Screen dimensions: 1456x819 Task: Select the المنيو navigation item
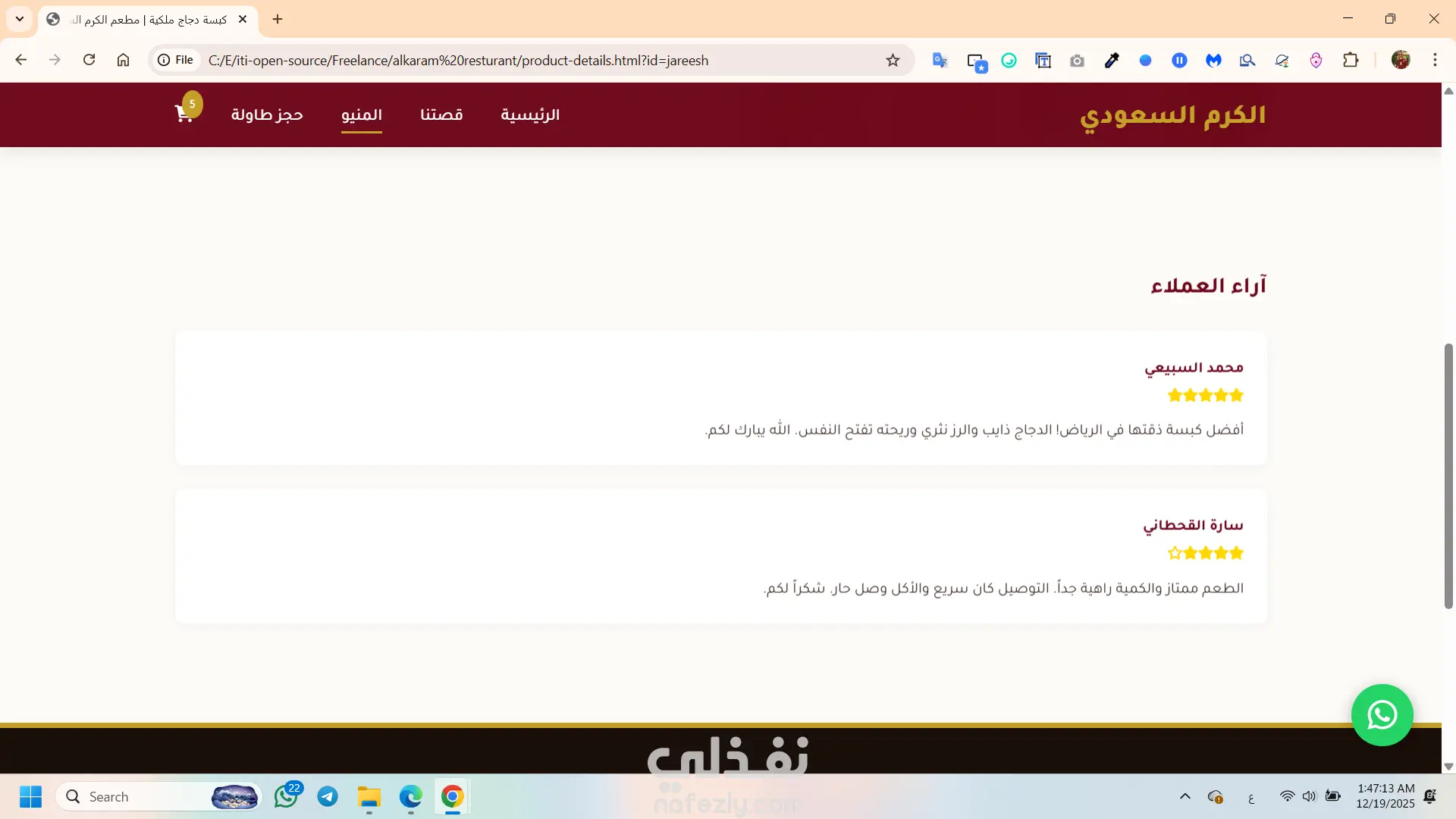[x=362, y=115]
